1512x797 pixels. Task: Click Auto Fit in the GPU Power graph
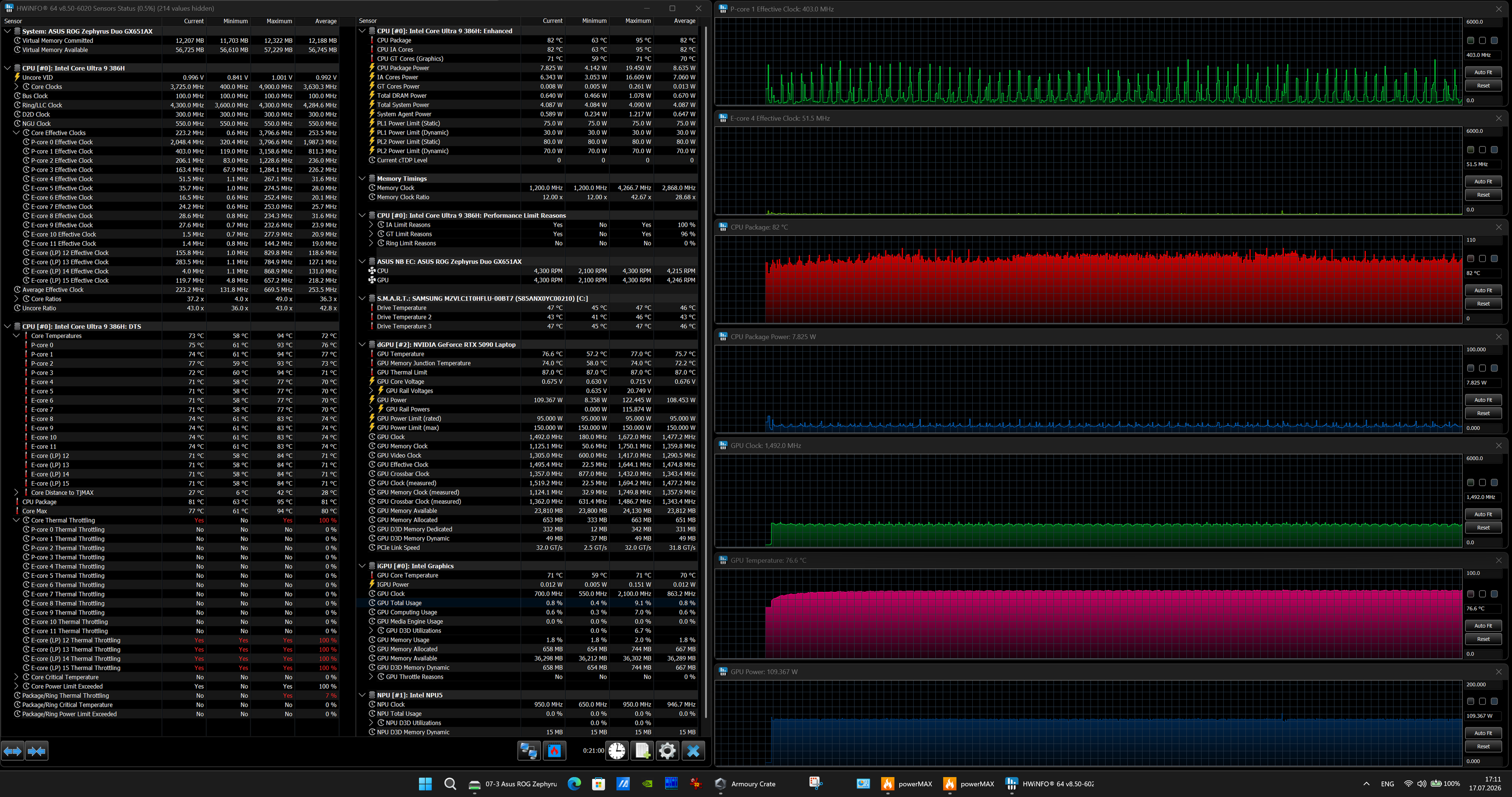(1483, 733)
